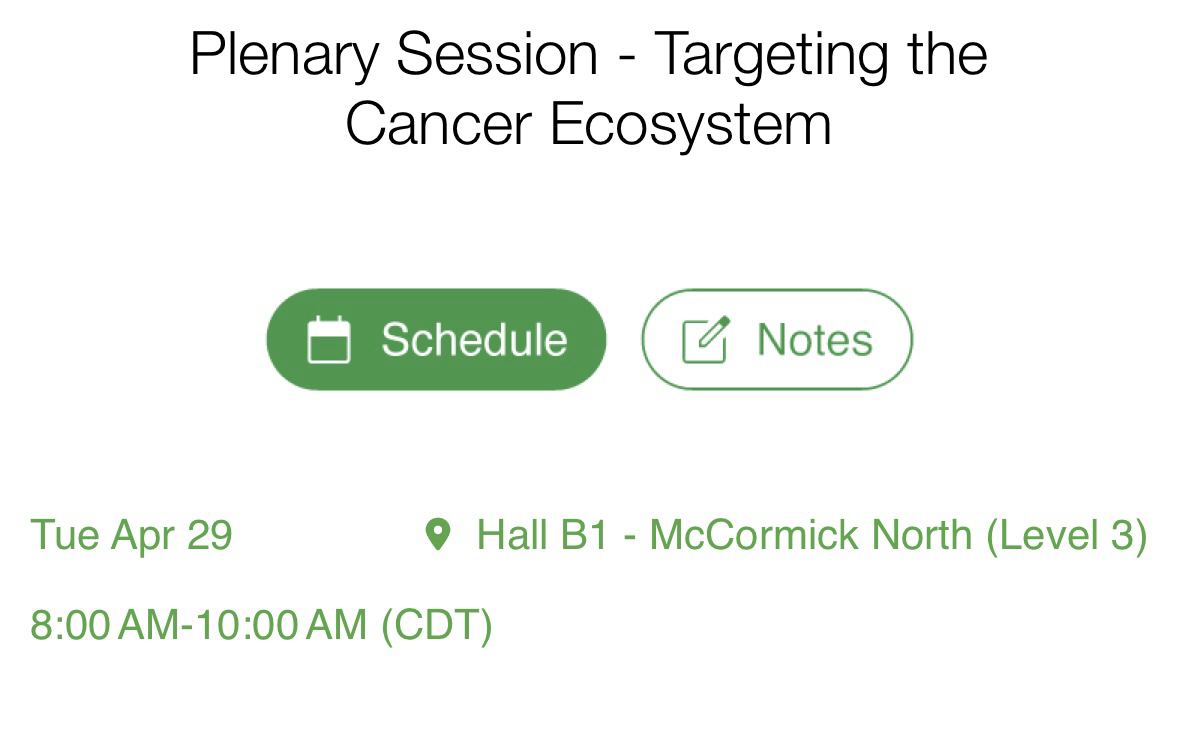The width and height of the screenshot is (1179, 732).
Task: Click "Targeting the" in the session title
Action: (820, 53)
